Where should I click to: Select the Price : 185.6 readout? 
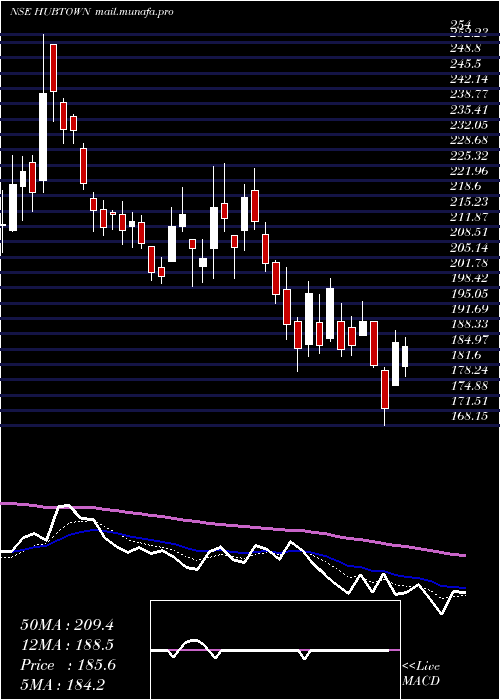coord(68,665)
